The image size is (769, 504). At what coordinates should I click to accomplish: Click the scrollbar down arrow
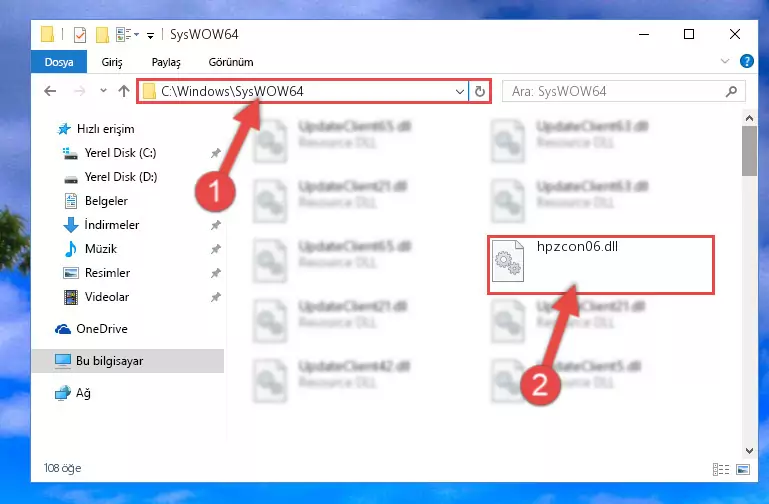click(749, 450)
